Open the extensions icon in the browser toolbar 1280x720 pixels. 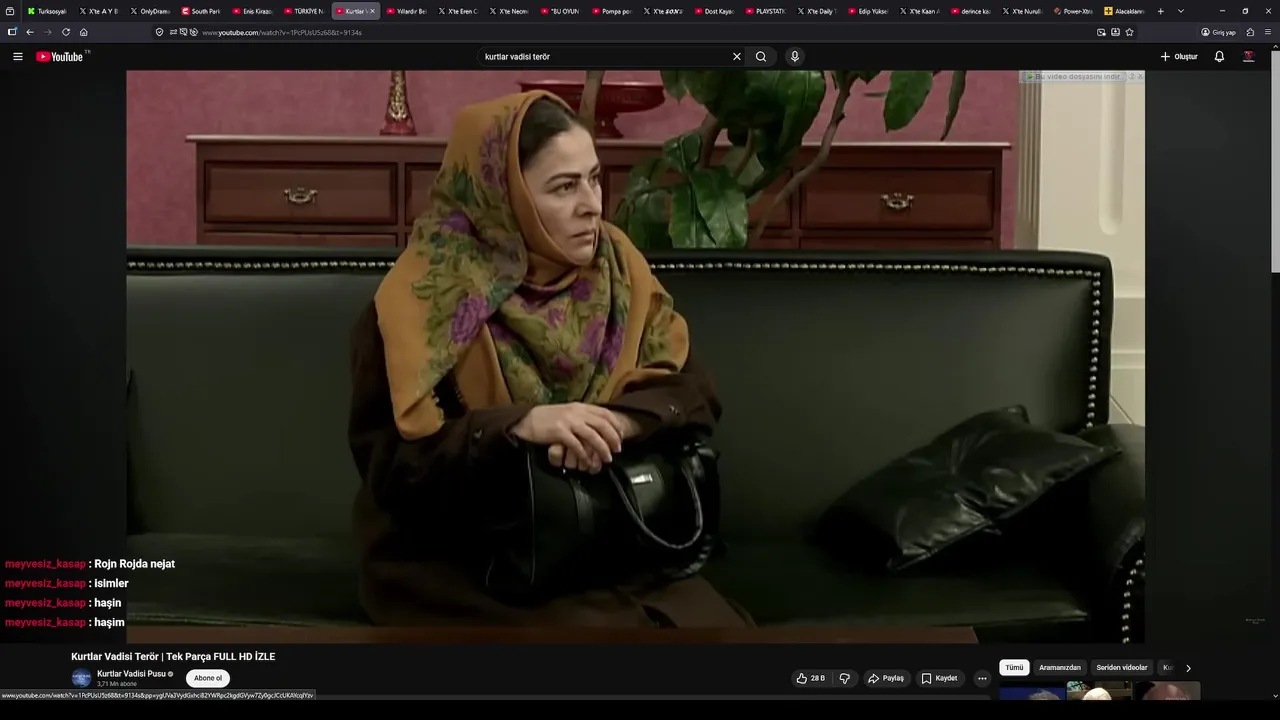pos(1250,32)
